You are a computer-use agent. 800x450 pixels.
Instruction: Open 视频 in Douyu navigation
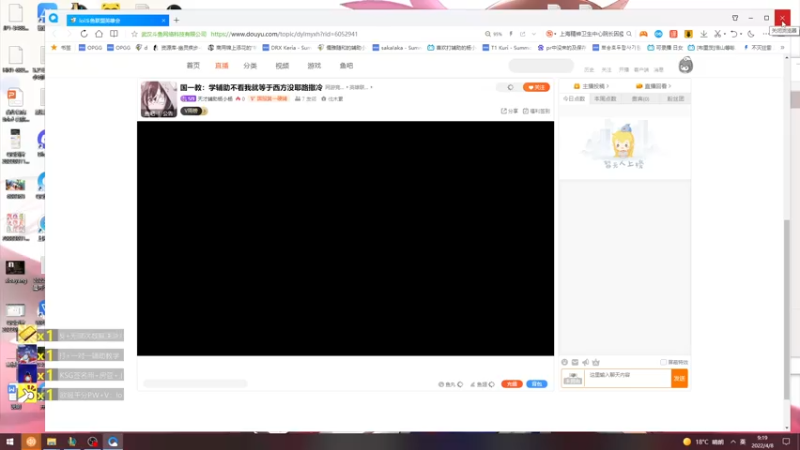point(282,66)
